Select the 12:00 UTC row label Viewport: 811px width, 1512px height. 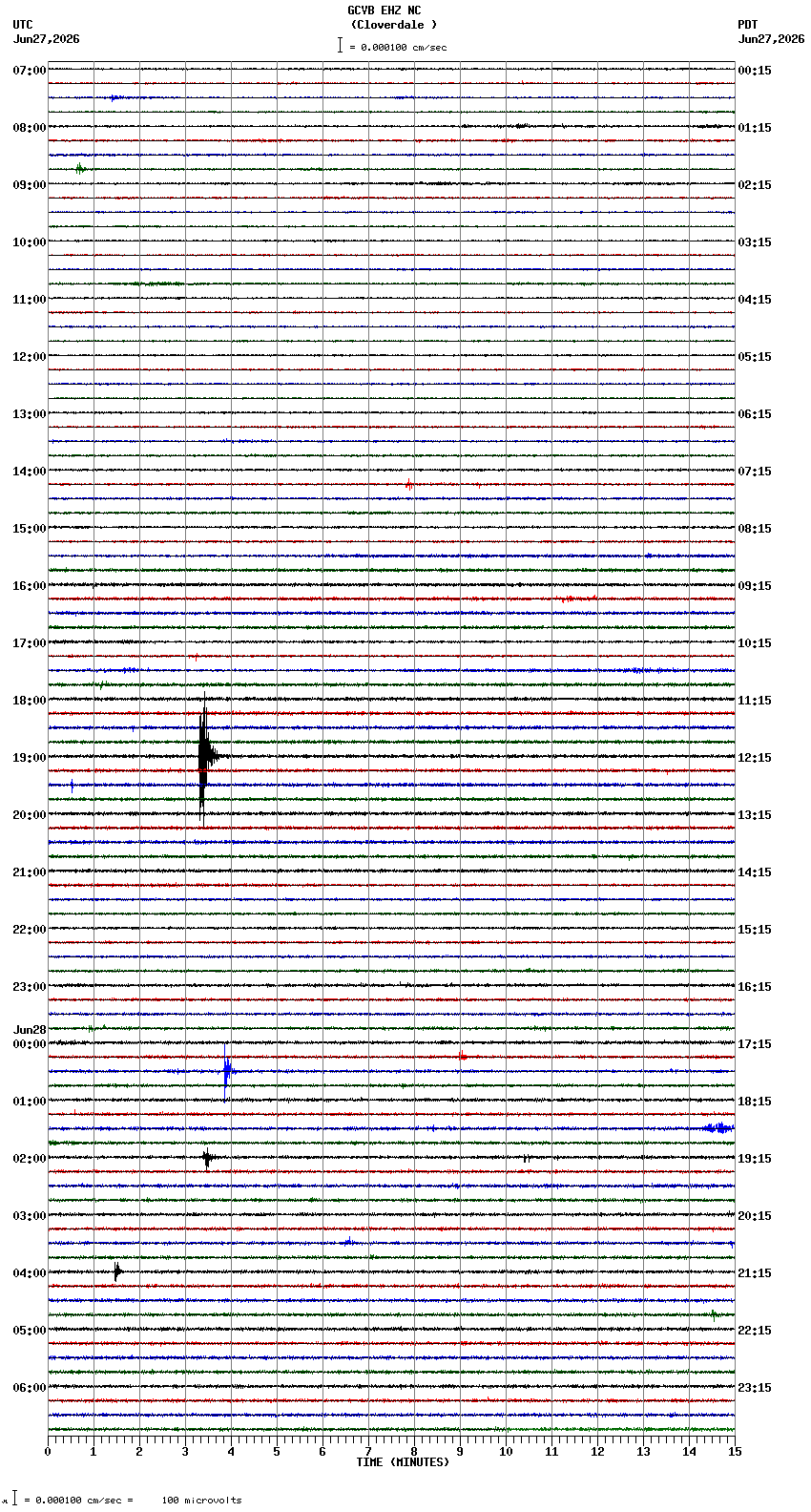tap(30, 357)
